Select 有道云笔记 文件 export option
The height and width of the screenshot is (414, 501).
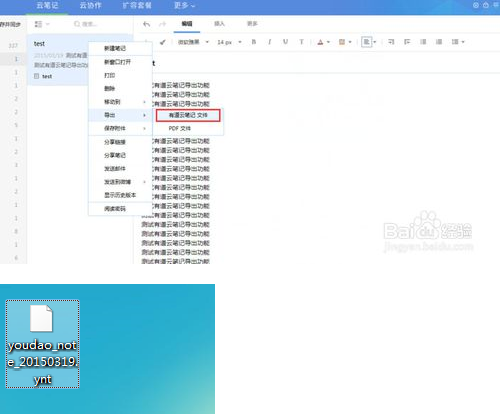tap(188, 115)
